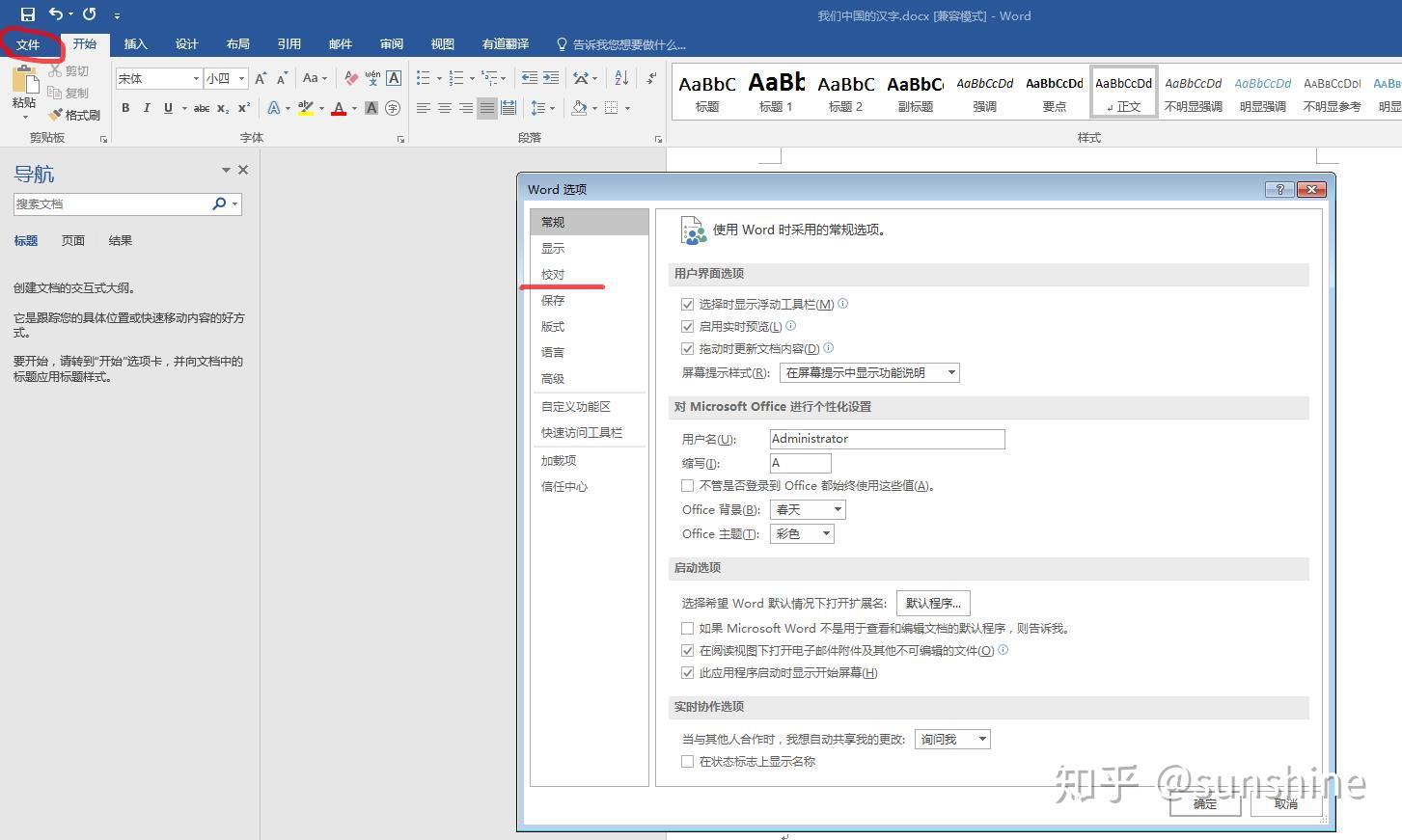Screen dimensions: 1402x840
Task: Open search options arrow in navigation pane
Action: [234, 203]
